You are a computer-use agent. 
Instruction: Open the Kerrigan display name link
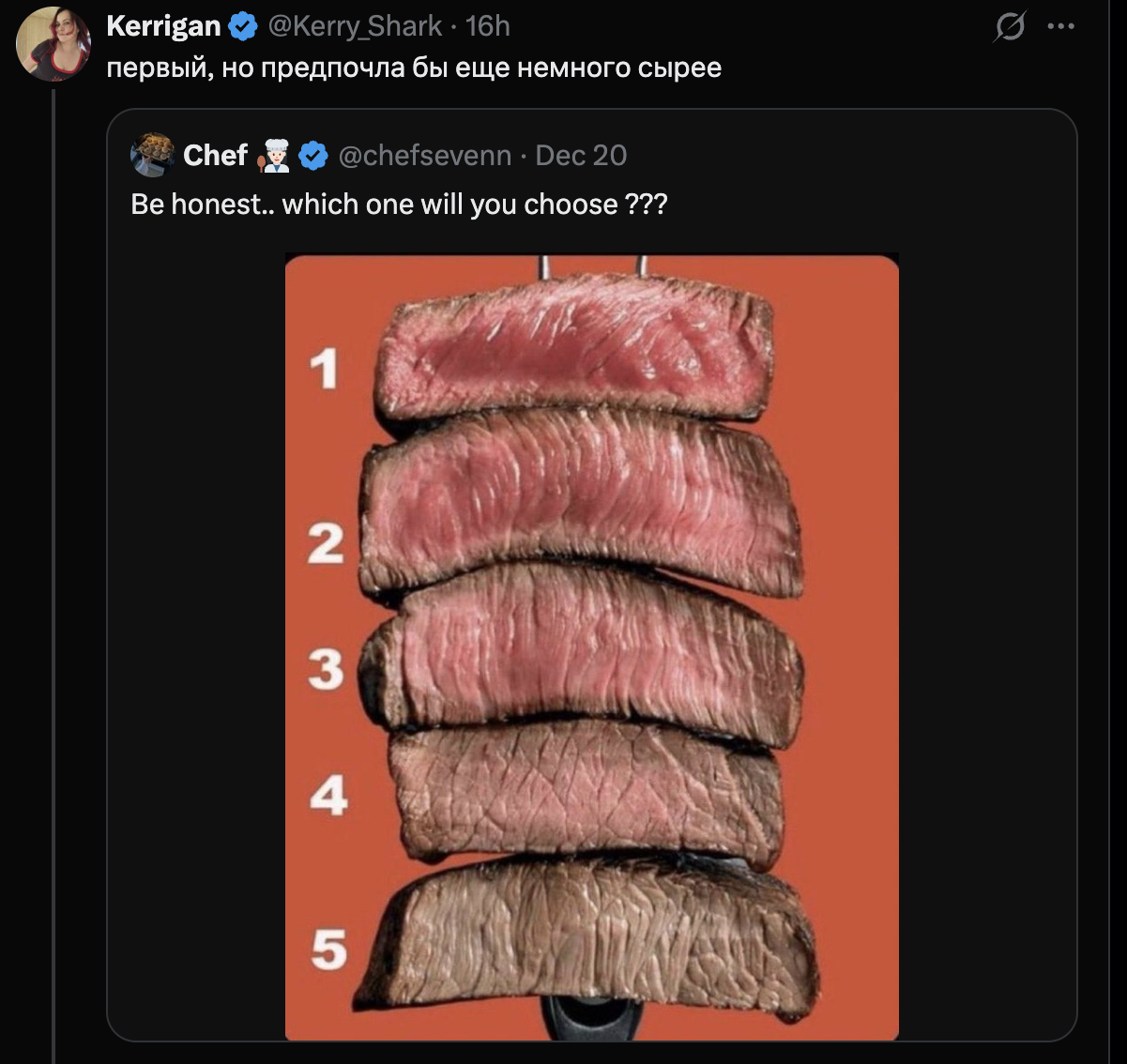[163, 26]
